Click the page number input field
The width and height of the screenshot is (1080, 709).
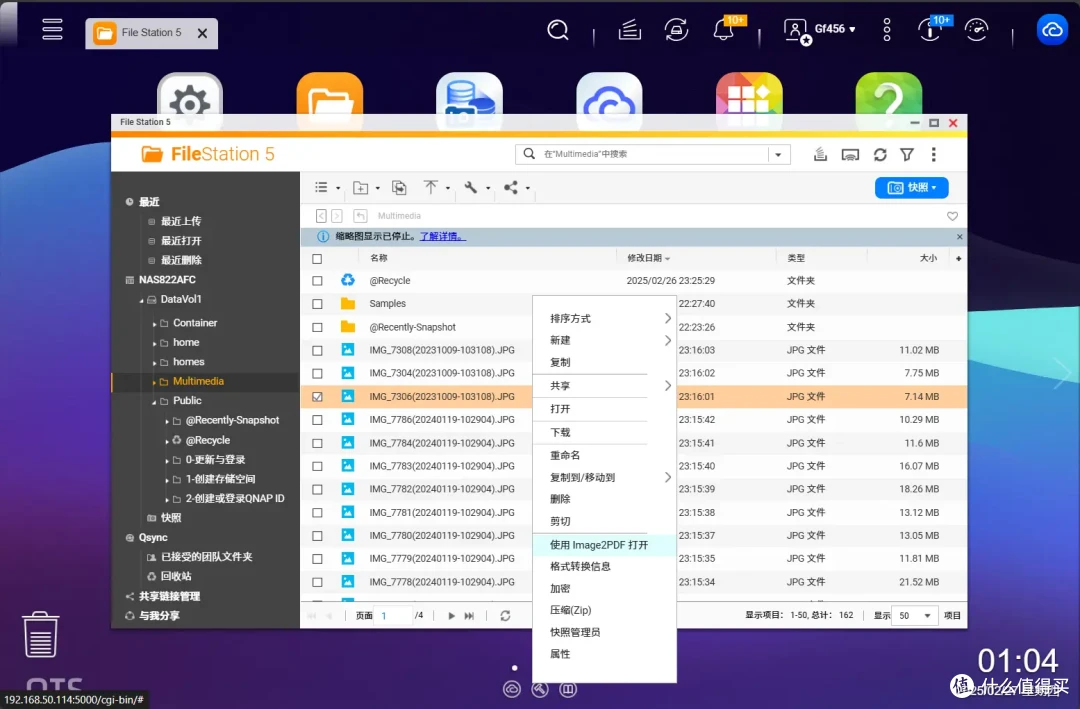coord(394,616)
